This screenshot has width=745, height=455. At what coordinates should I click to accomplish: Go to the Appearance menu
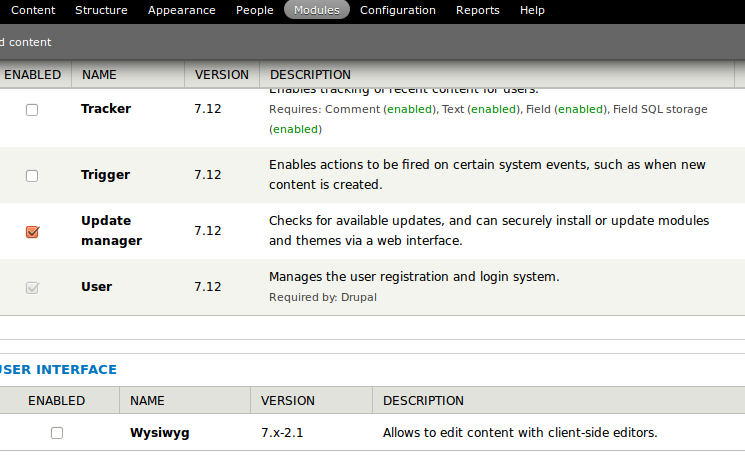coord(181,10)
